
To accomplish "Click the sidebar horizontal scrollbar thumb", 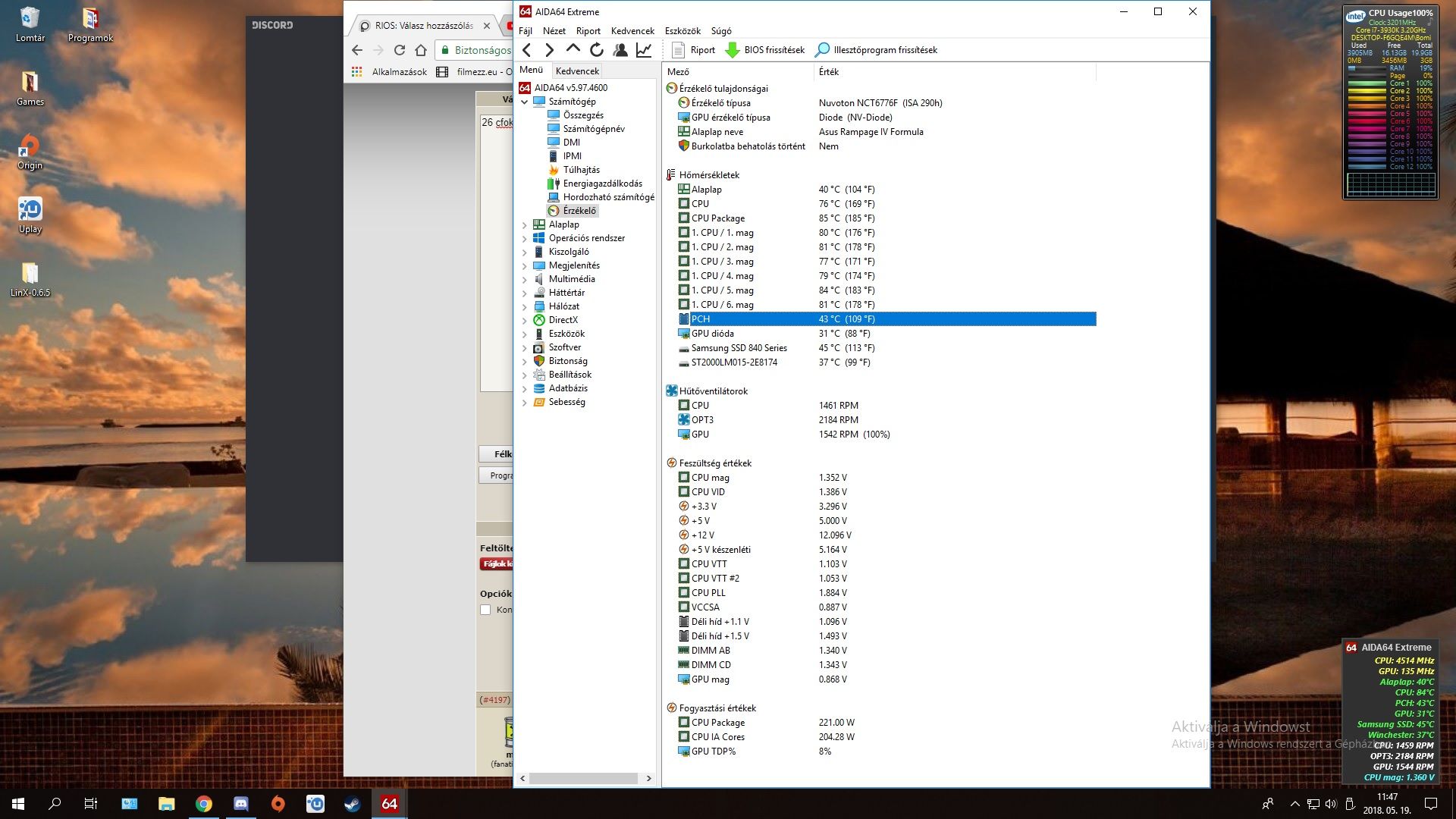I will 583,779.
